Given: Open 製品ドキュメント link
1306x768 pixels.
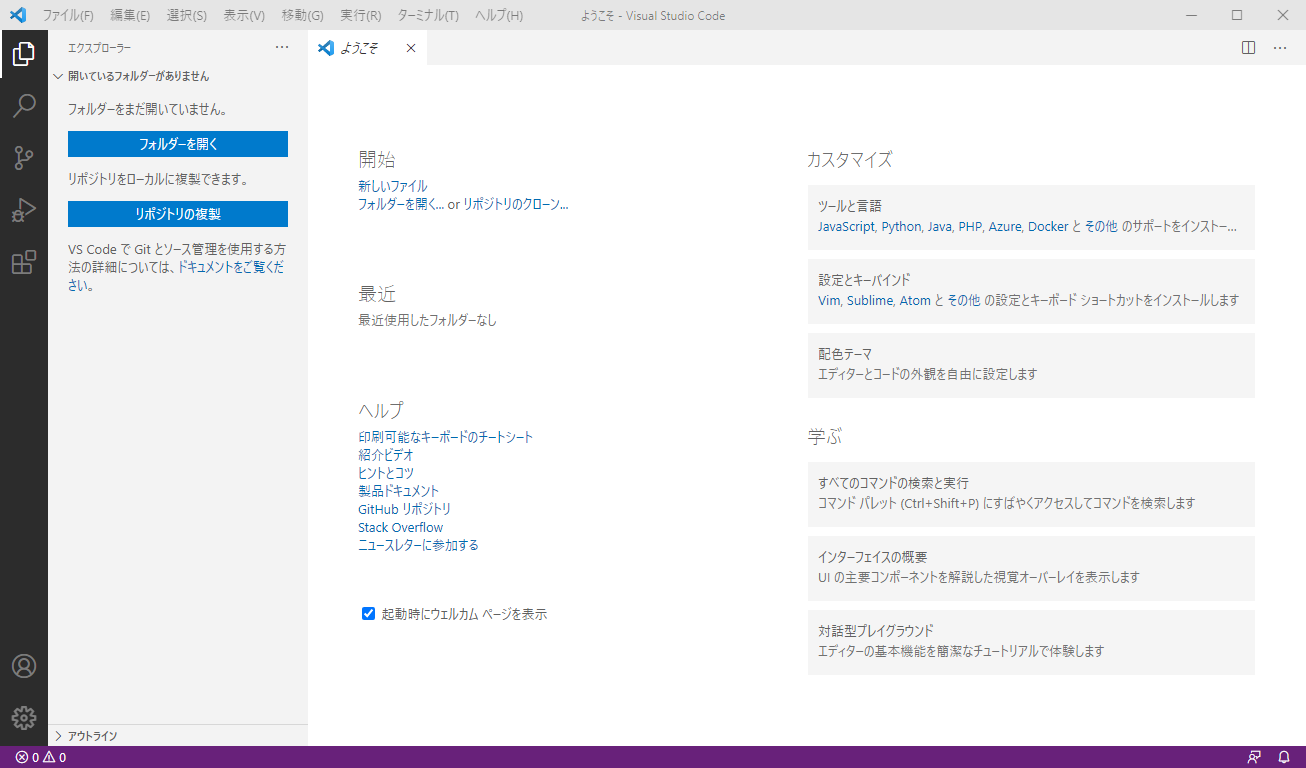Looking at the screenshot, I should click(x=398, y=491).
